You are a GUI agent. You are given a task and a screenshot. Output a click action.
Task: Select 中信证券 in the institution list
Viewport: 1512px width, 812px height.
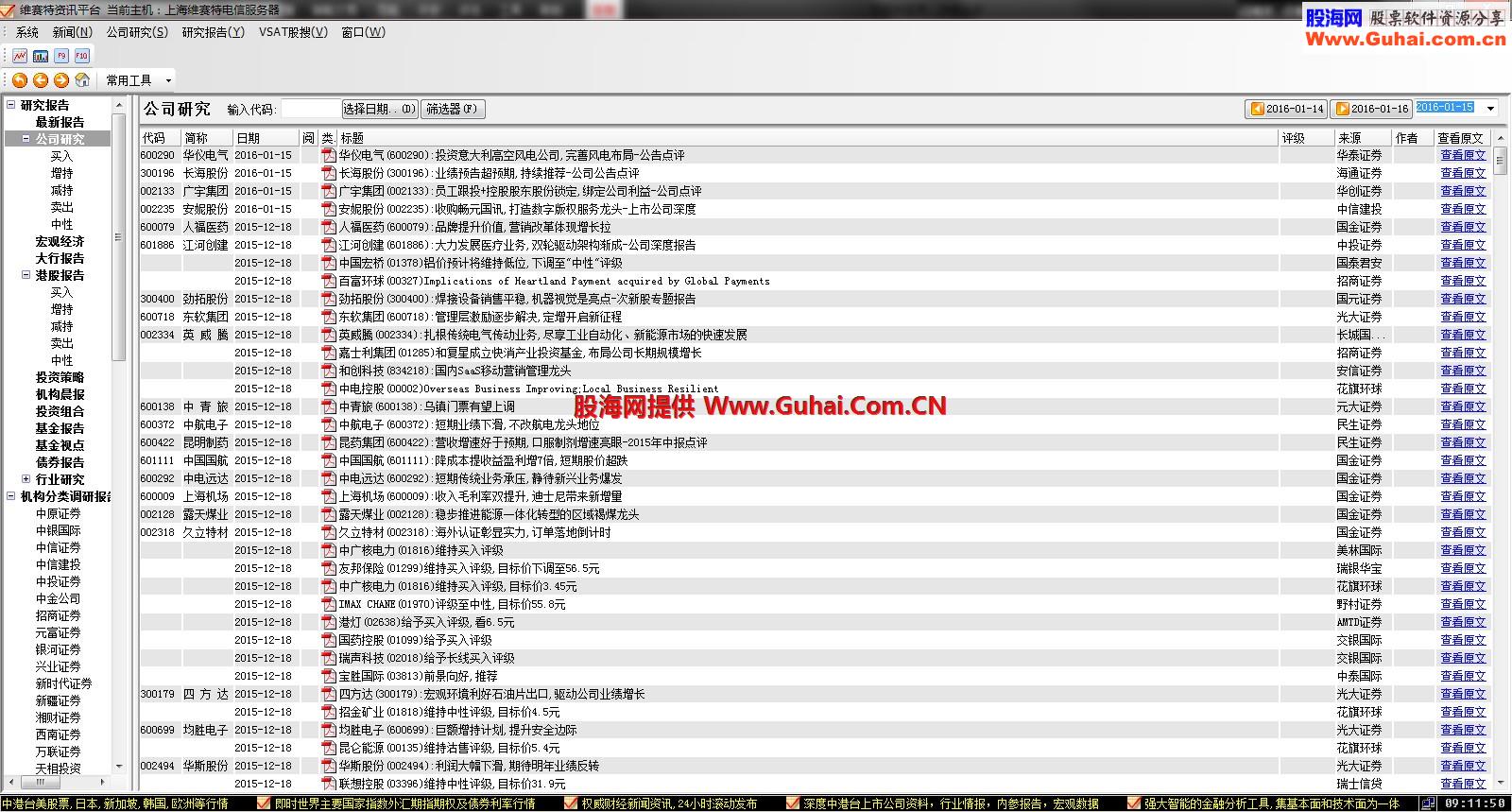click(58, 547)
